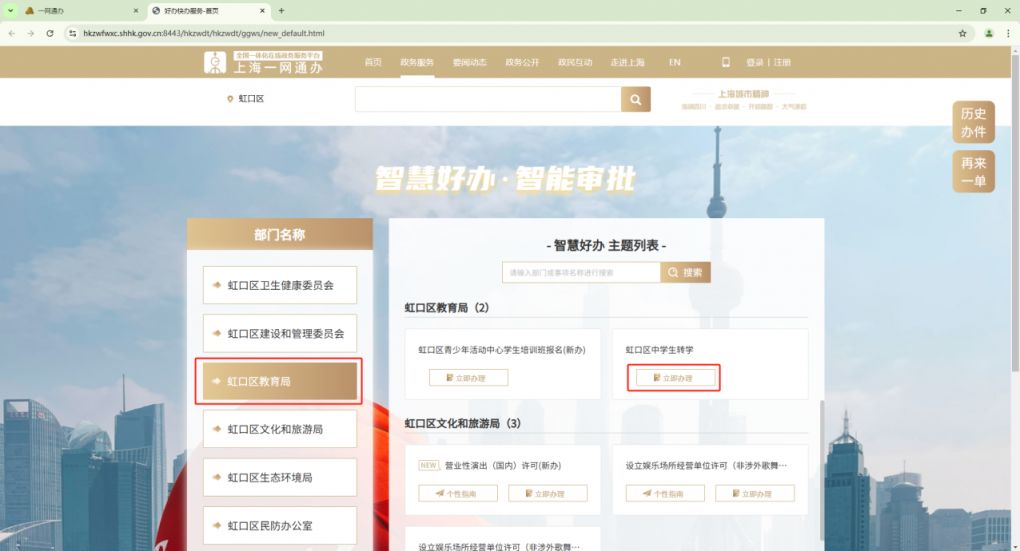Open the 首页 navigation item

tap(373, 62)
